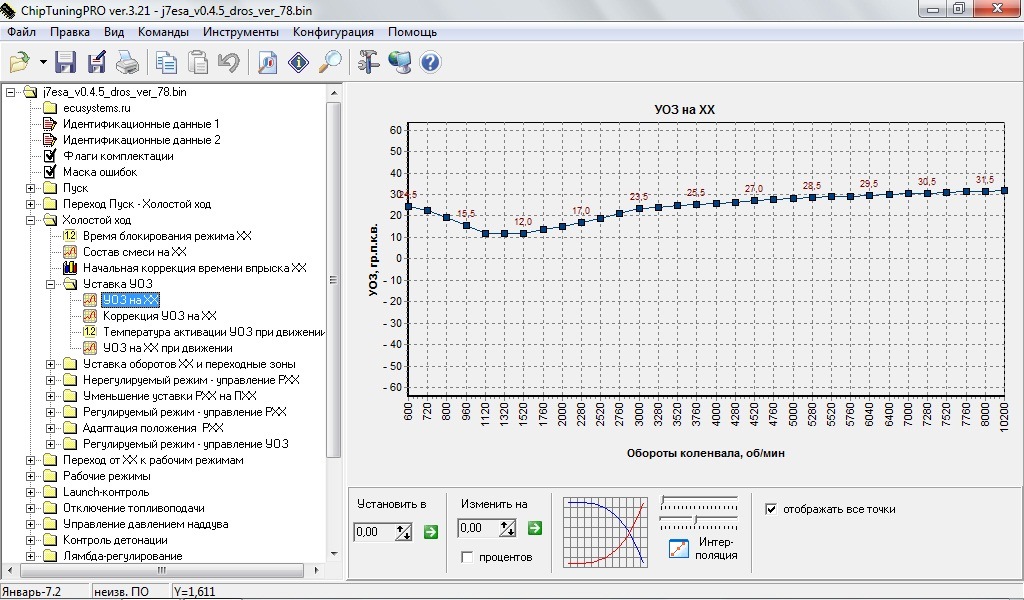Open settings via the hammer and wrench icon

point(369,62)
